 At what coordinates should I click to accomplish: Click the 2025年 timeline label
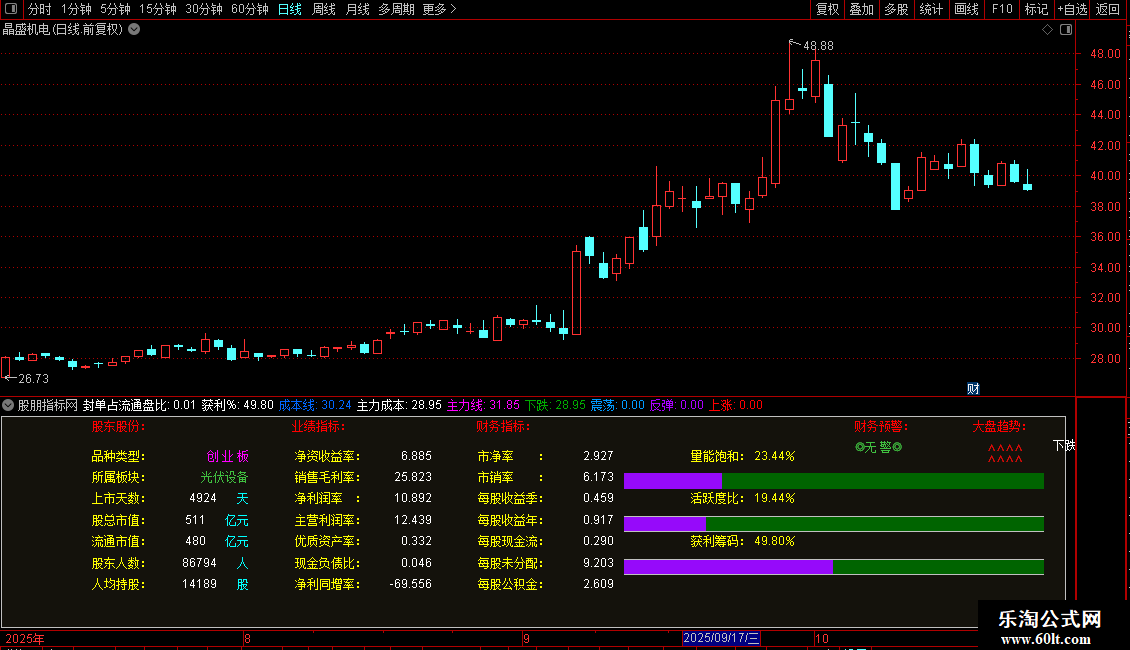[x=25, y=638]
